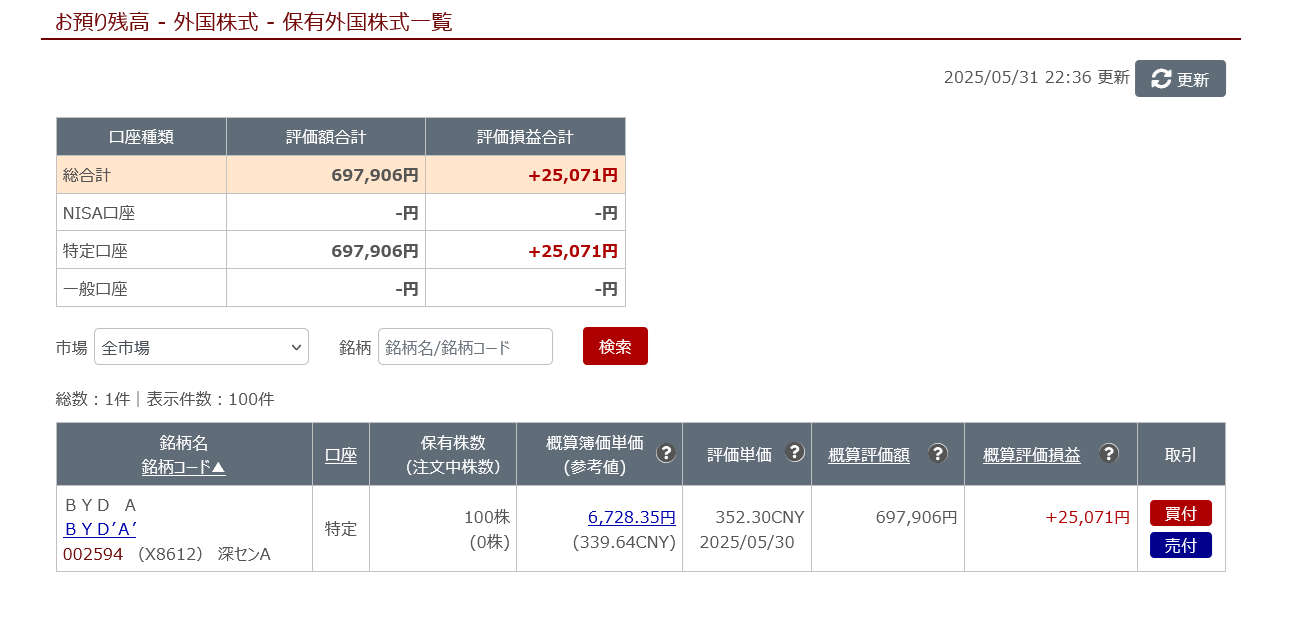Open help icon beside 概算簿価単価
This screenshot has width=1302, height=630.
tap(665, 453)
